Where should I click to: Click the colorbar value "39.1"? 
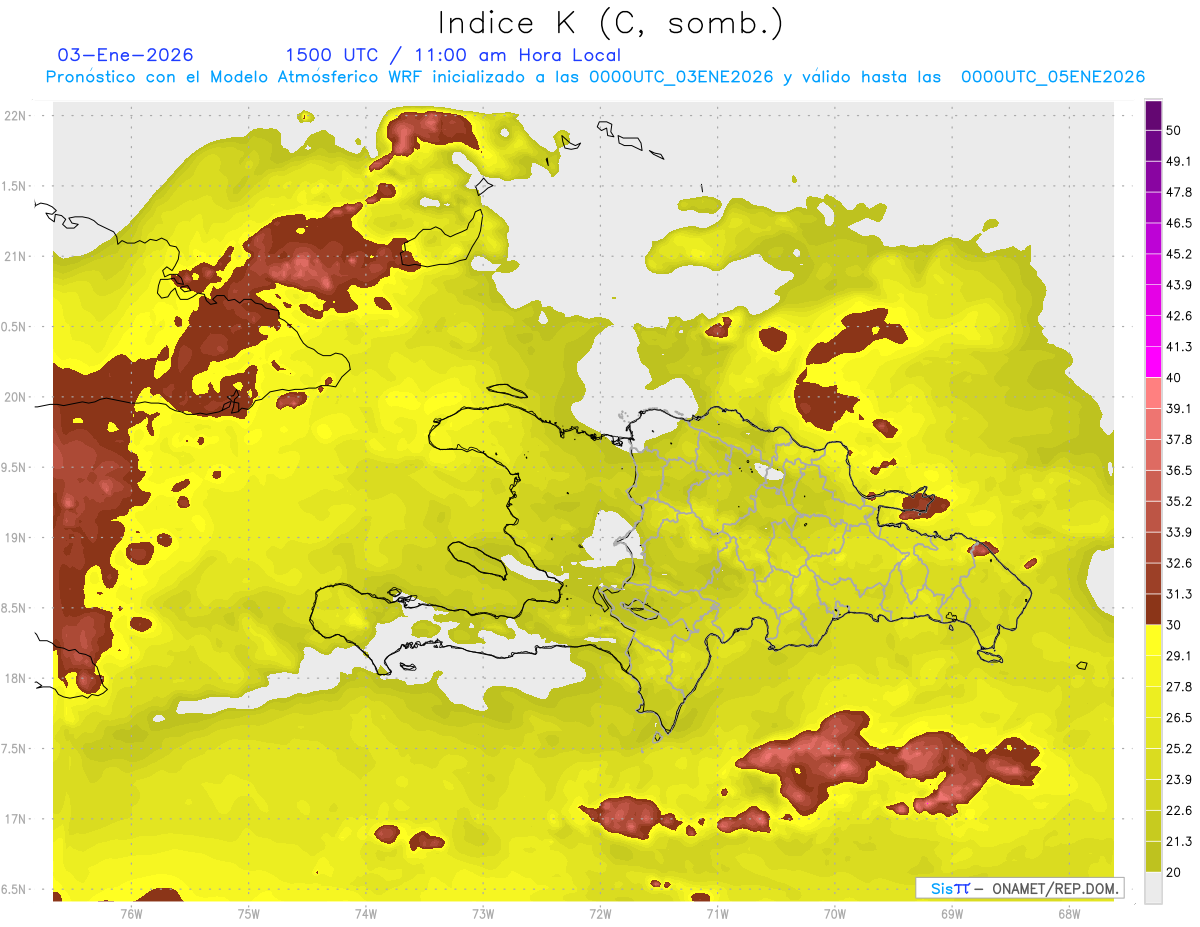click(x=1179, y=408)
